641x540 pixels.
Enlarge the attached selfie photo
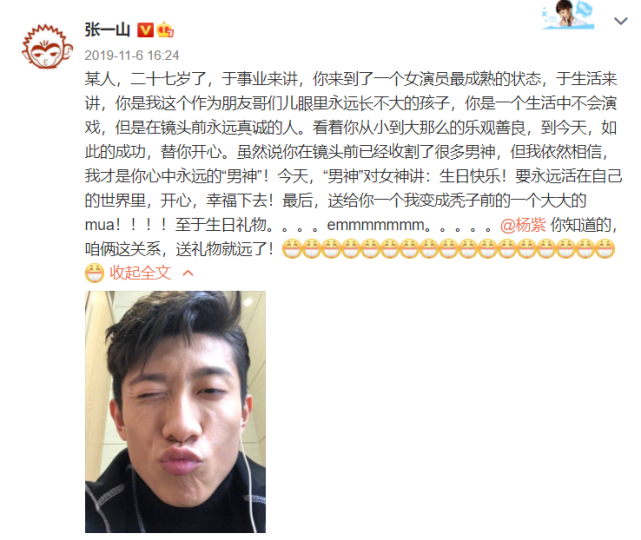click(x=175, y=412)
